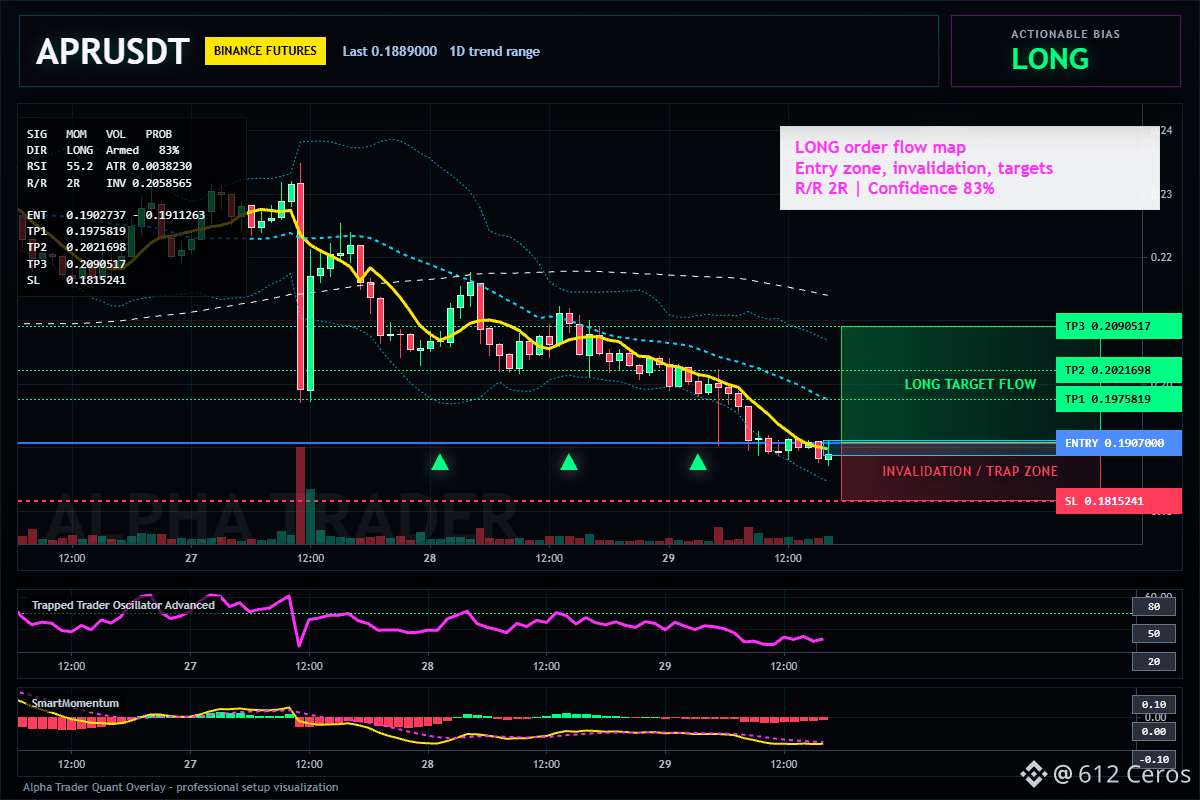Screen dimensions: 1200x800
Task: Select the blue ENTRY 0.1907000 price tag
Action: coord(1120,443)
